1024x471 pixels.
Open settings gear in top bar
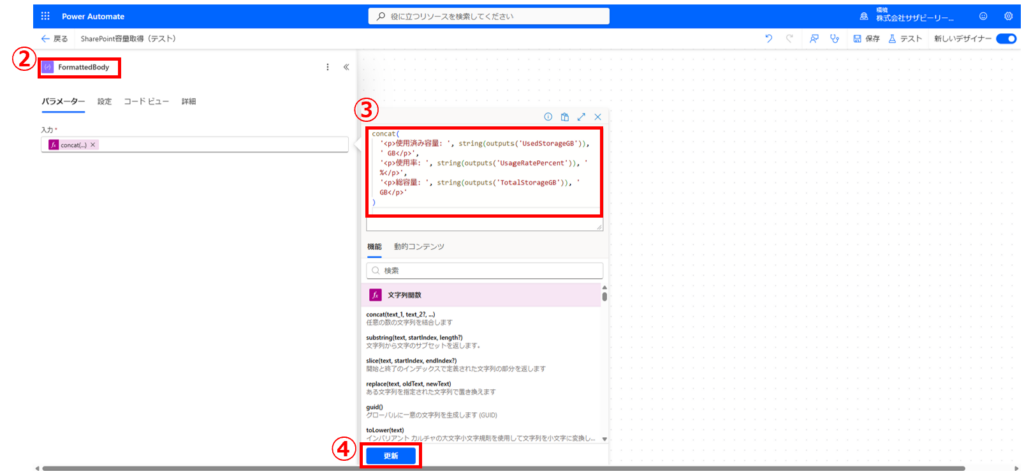click(1007, 16)
